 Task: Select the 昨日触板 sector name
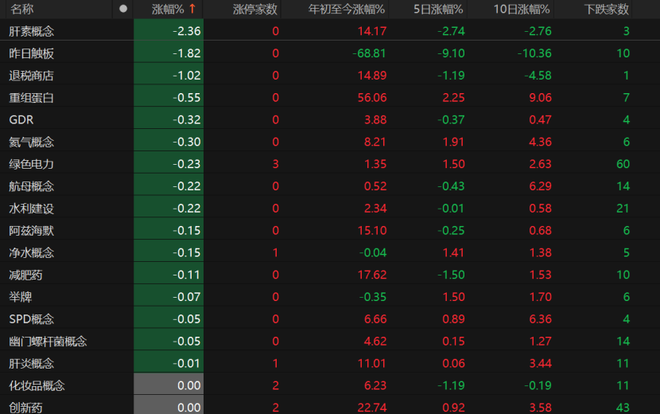(32, 53)
